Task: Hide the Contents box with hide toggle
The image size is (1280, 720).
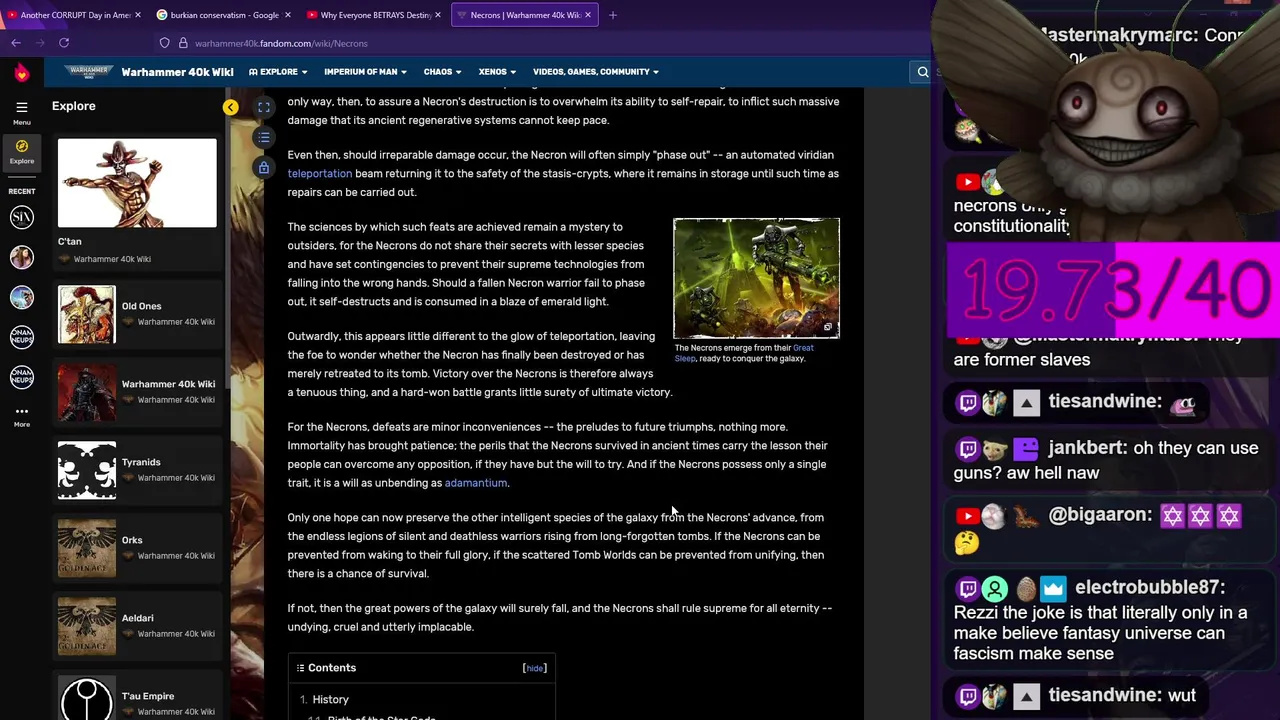Action: coord(535,668)
